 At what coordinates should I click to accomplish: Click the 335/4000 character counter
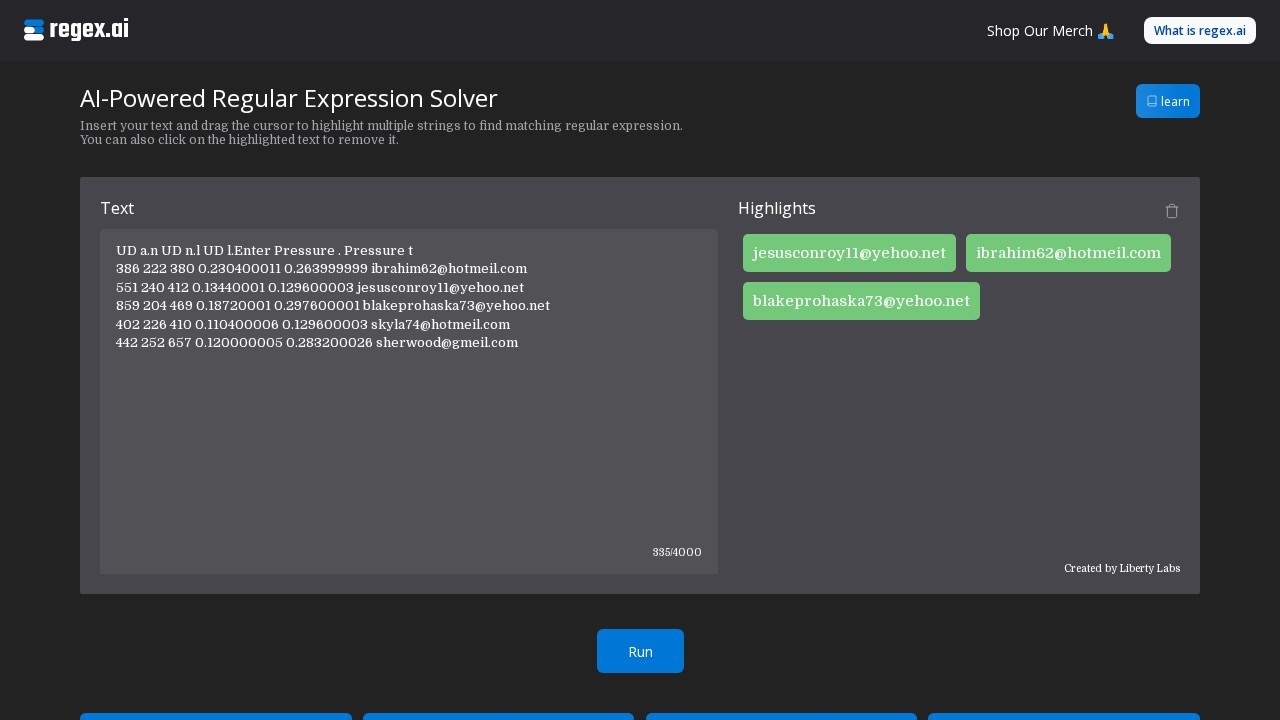pos(677,552)
